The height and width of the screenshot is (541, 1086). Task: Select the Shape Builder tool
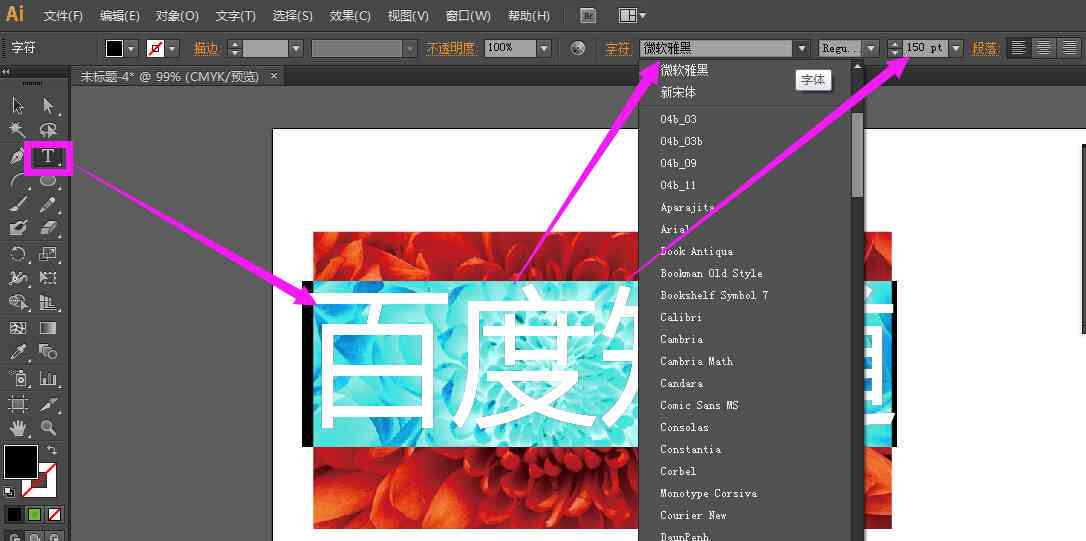18,302
